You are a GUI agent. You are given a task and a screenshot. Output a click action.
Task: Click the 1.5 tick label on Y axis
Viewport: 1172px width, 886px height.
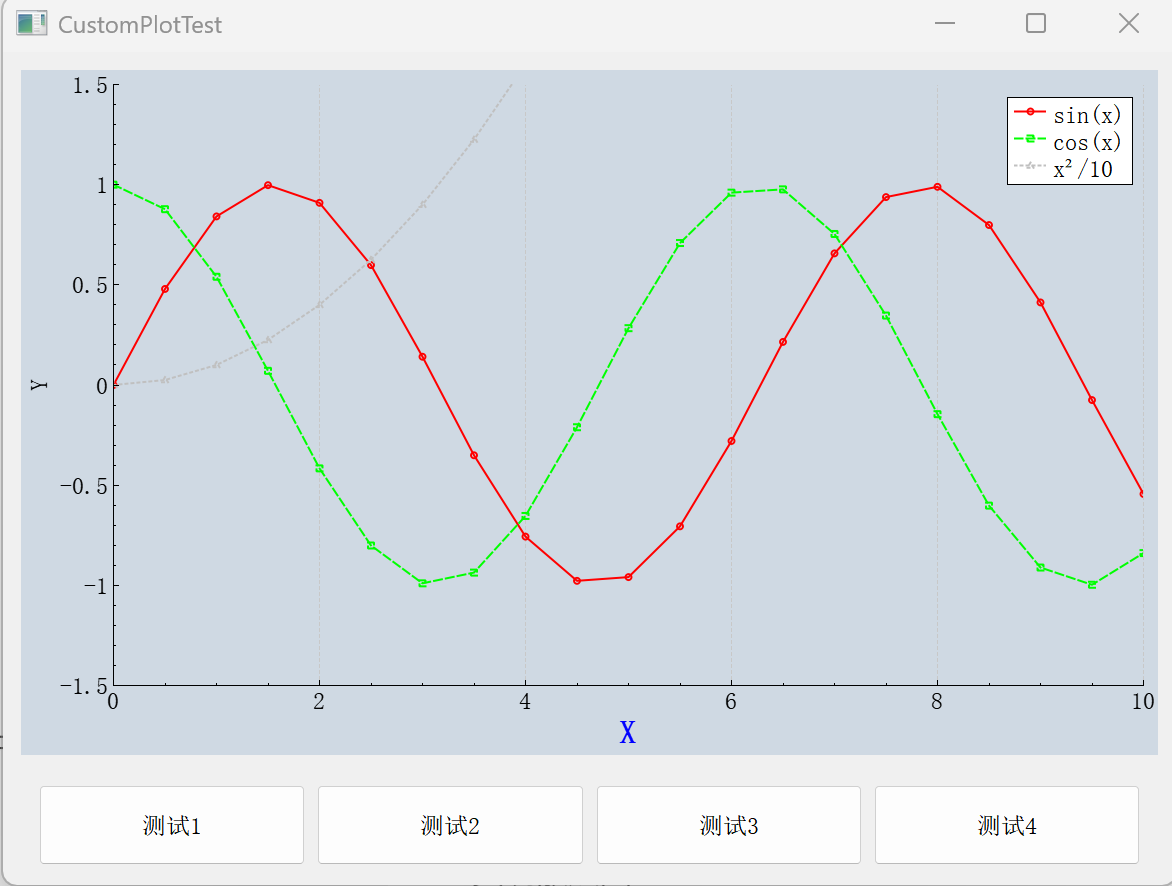[90, 86]
